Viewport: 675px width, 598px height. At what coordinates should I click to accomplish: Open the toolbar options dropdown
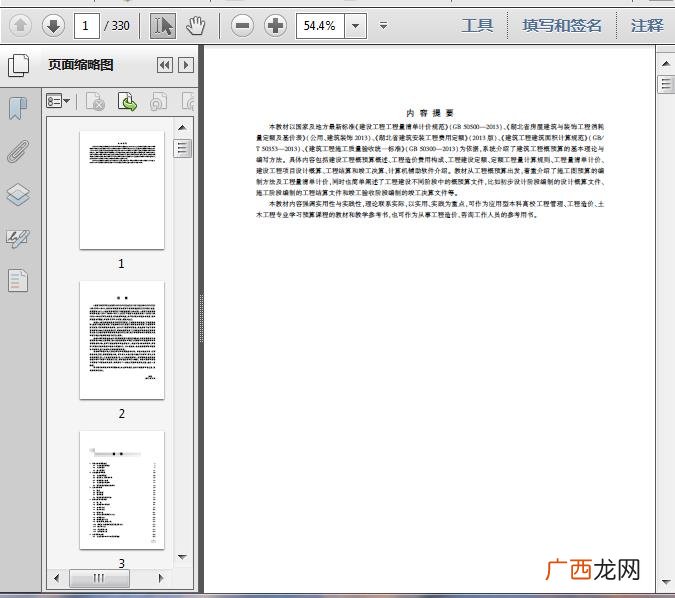pos(383,26)
